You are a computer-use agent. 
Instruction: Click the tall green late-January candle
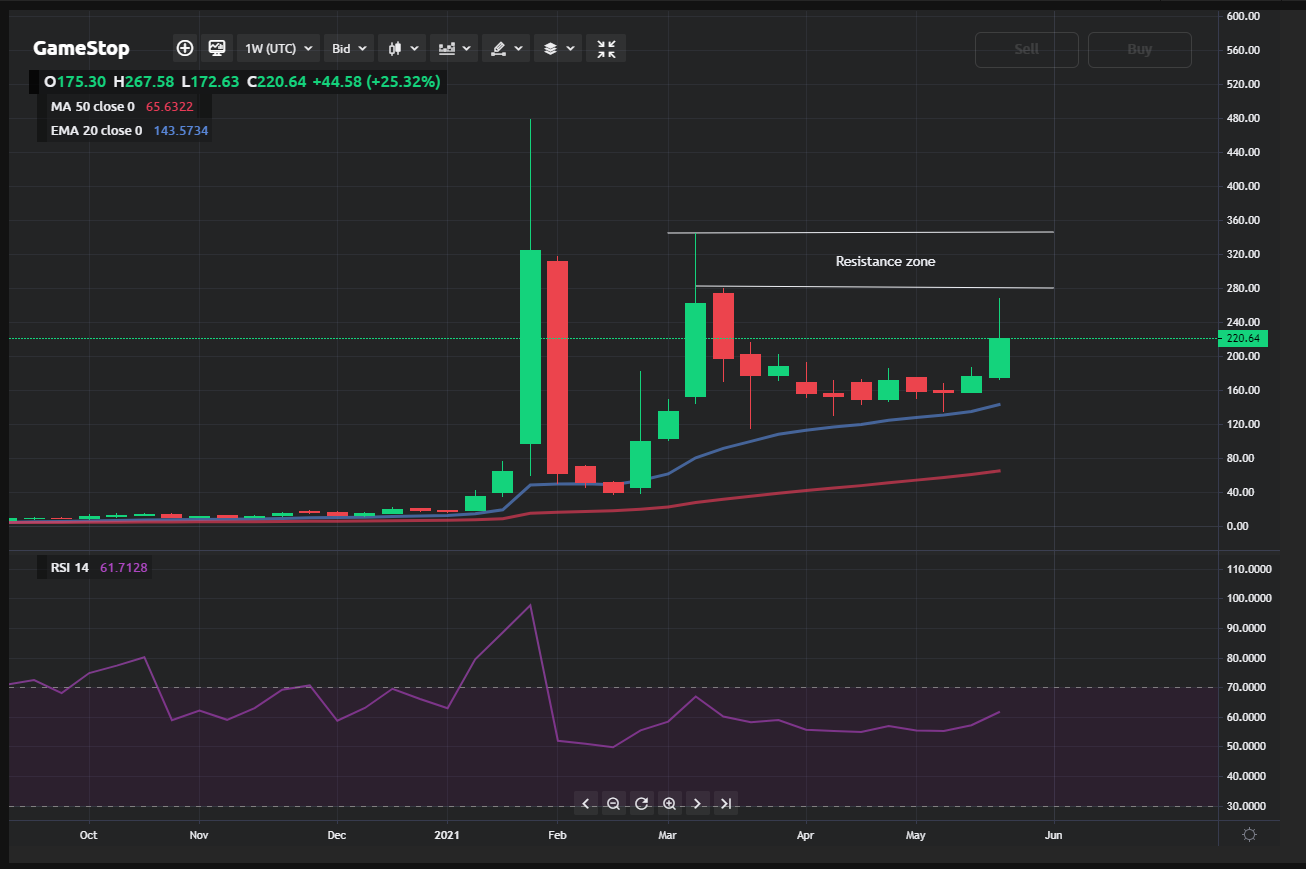point(530,346)
